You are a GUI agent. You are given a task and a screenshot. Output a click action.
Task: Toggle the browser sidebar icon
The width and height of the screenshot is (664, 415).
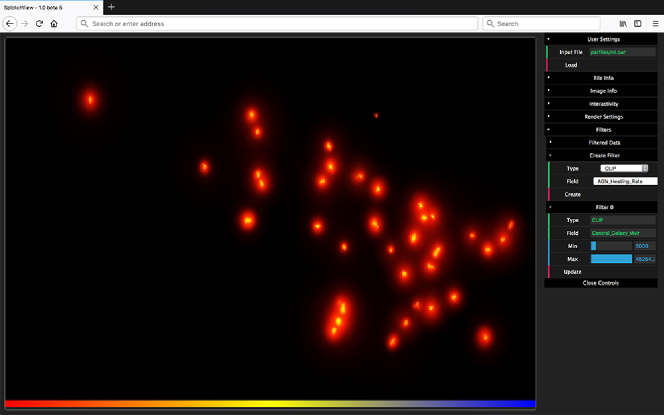pos(636,23)
